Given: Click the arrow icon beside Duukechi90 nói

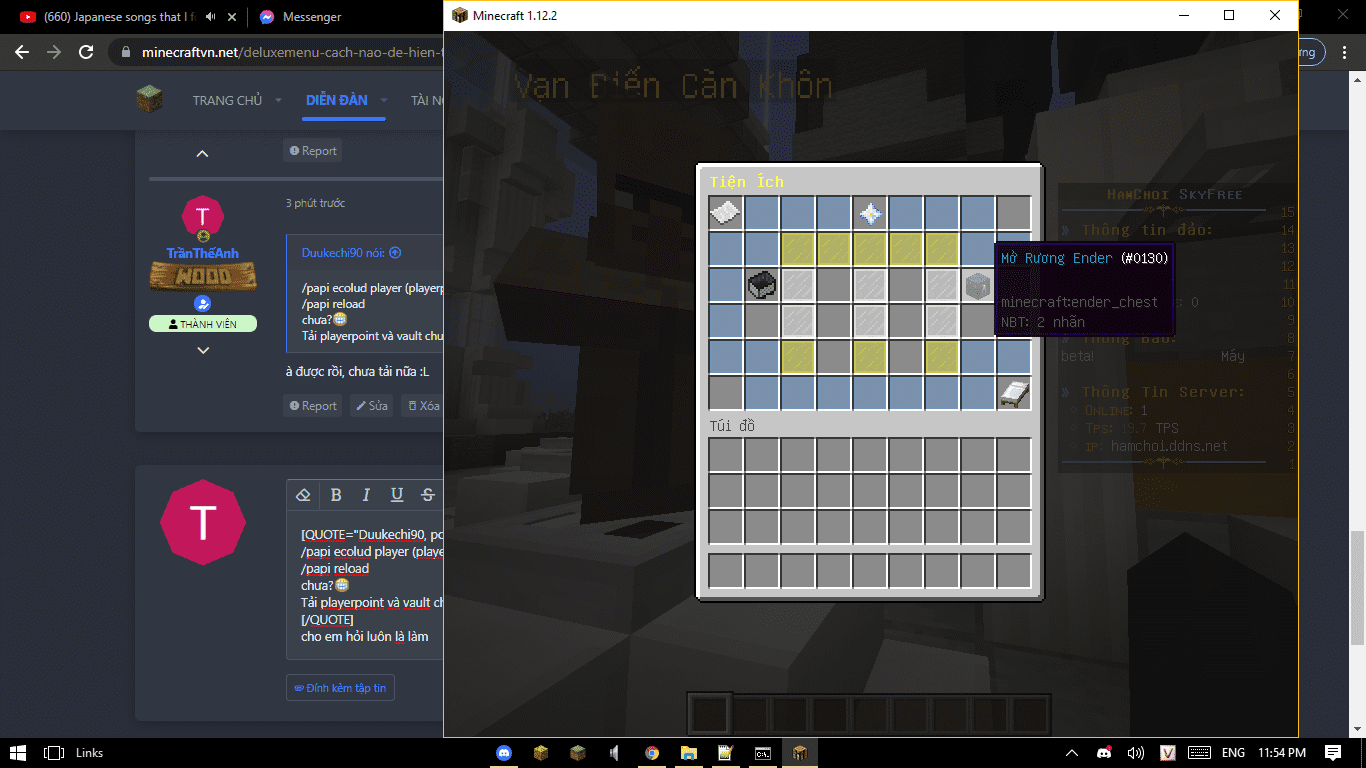Looking at the screenshot, I should pos(395,253).
